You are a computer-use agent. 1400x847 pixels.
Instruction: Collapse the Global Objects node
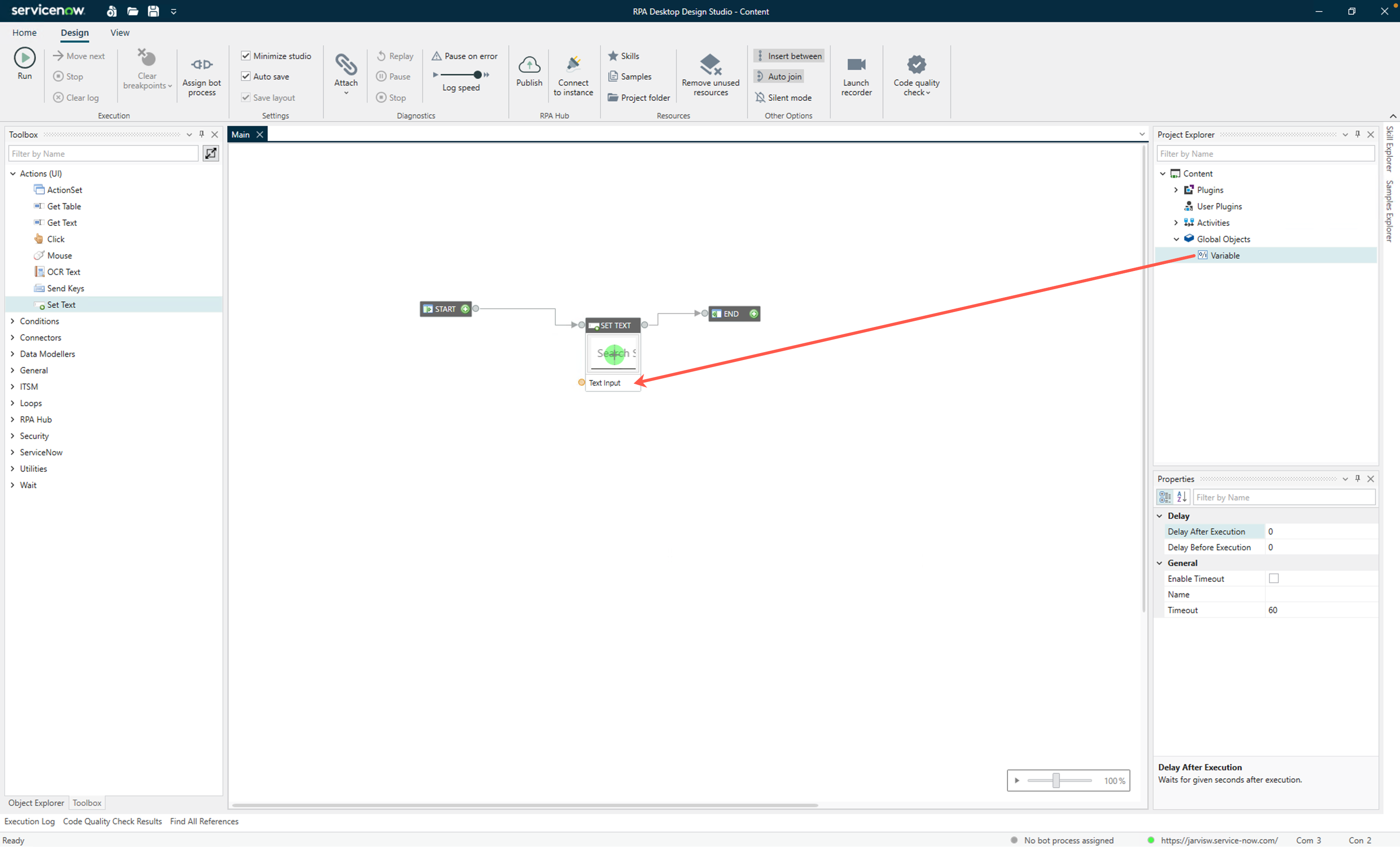(x=1176, y=240)
